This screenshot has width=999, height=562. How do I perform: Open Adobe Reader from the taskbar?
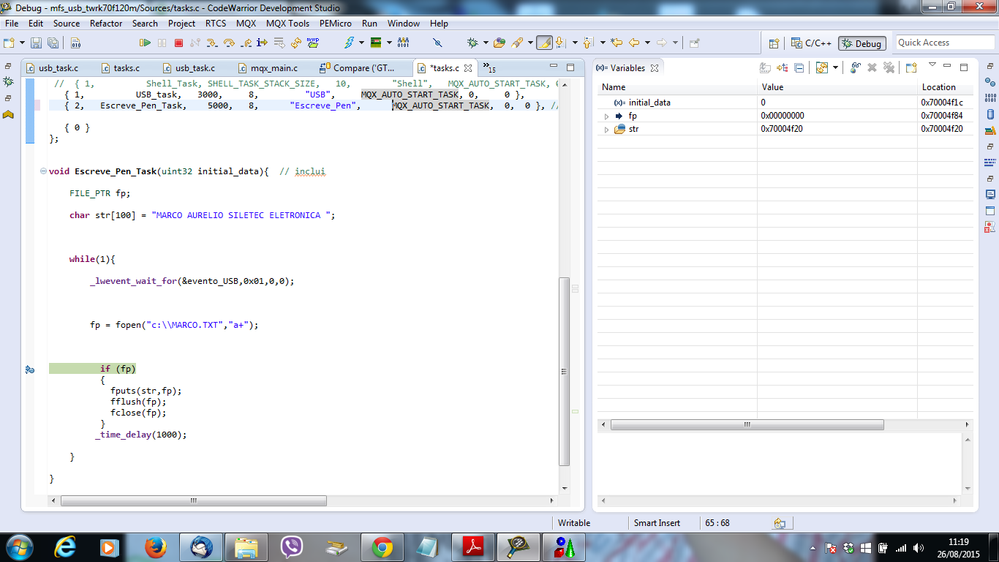pos(473,547)
